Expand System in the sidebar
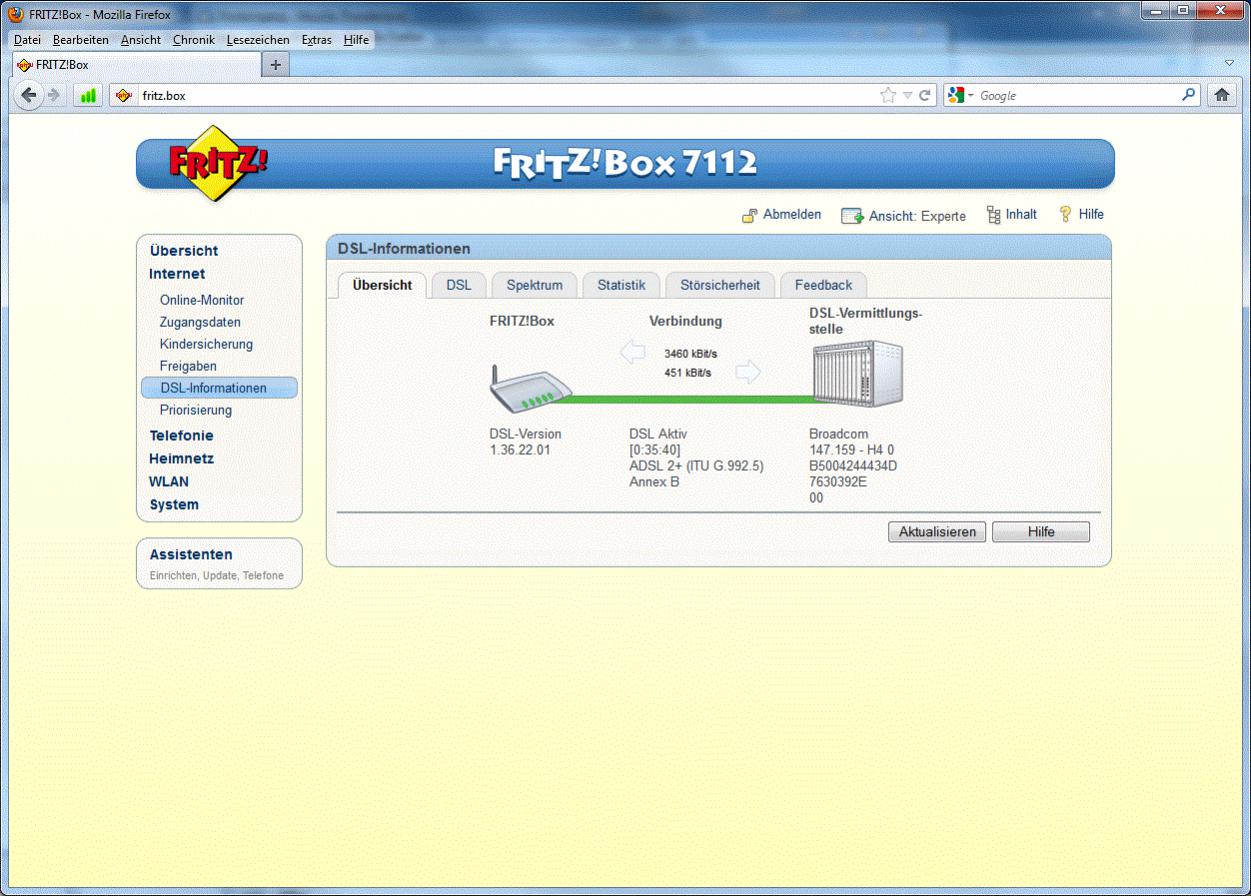The width and height of the screenshot is (1251, 896). coord(174,505)
